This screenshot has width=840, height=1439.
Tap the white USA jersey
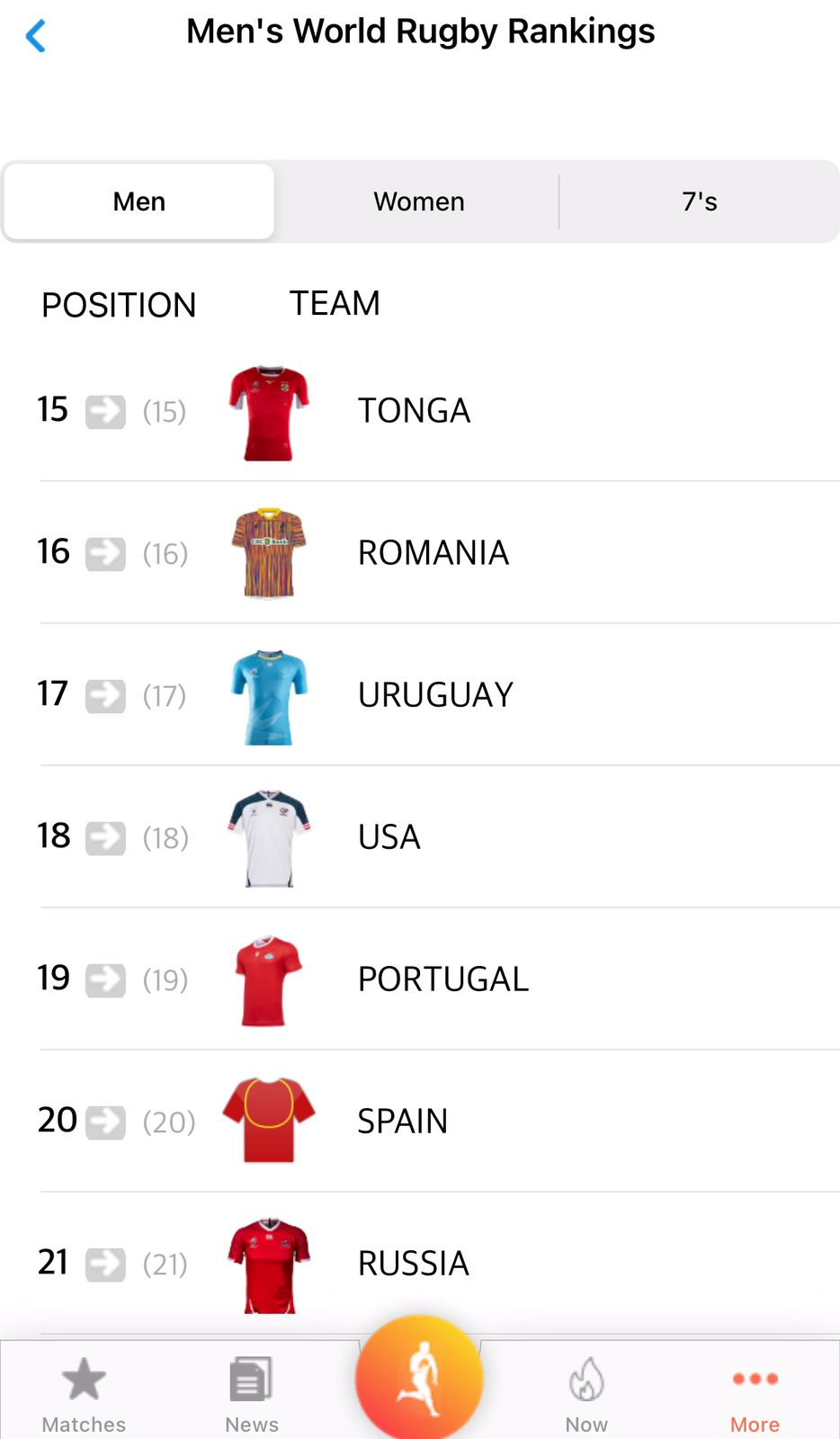(269, 838)
